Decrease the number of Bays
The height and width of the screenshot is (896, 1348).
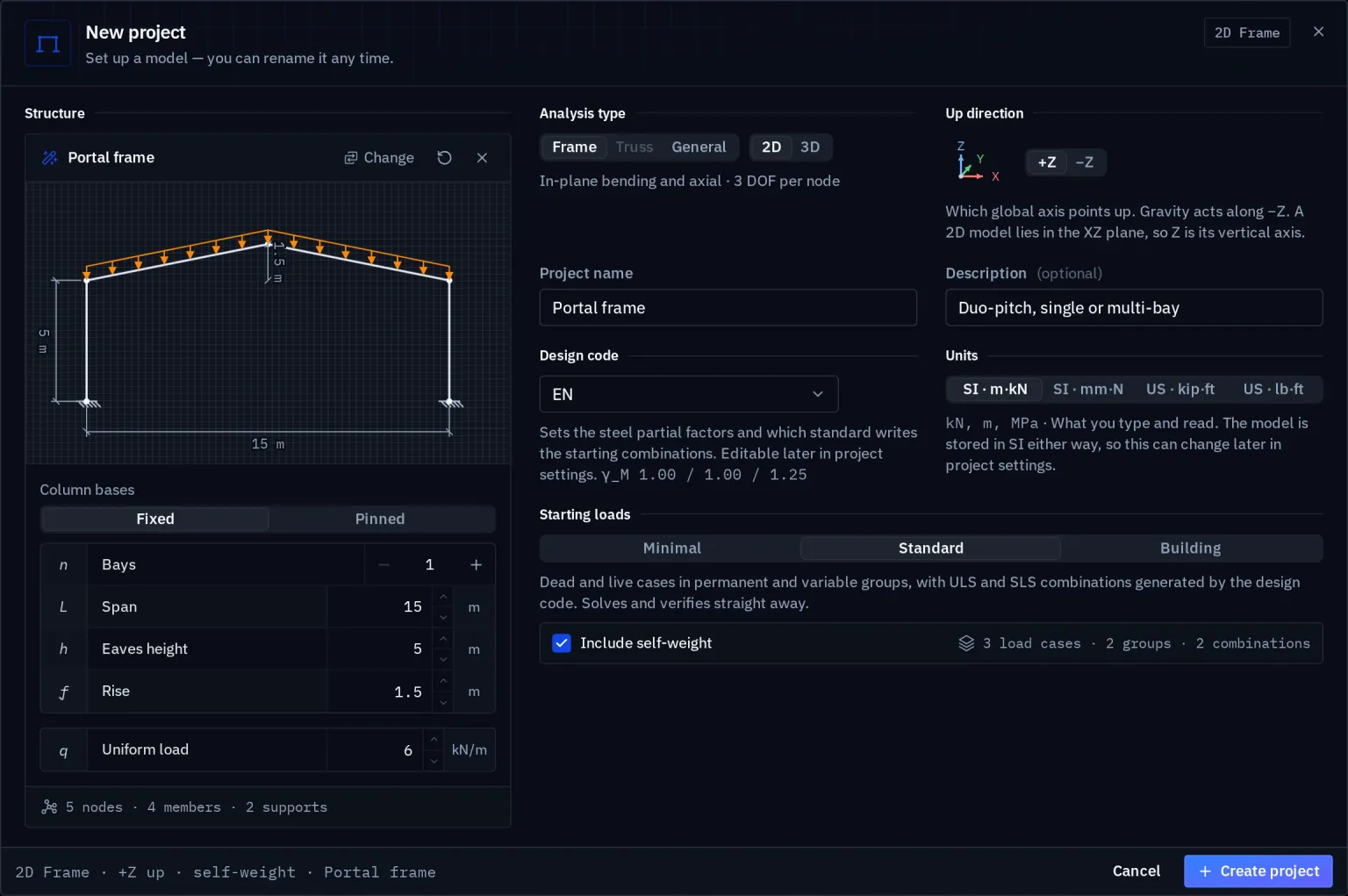(384, 565)
